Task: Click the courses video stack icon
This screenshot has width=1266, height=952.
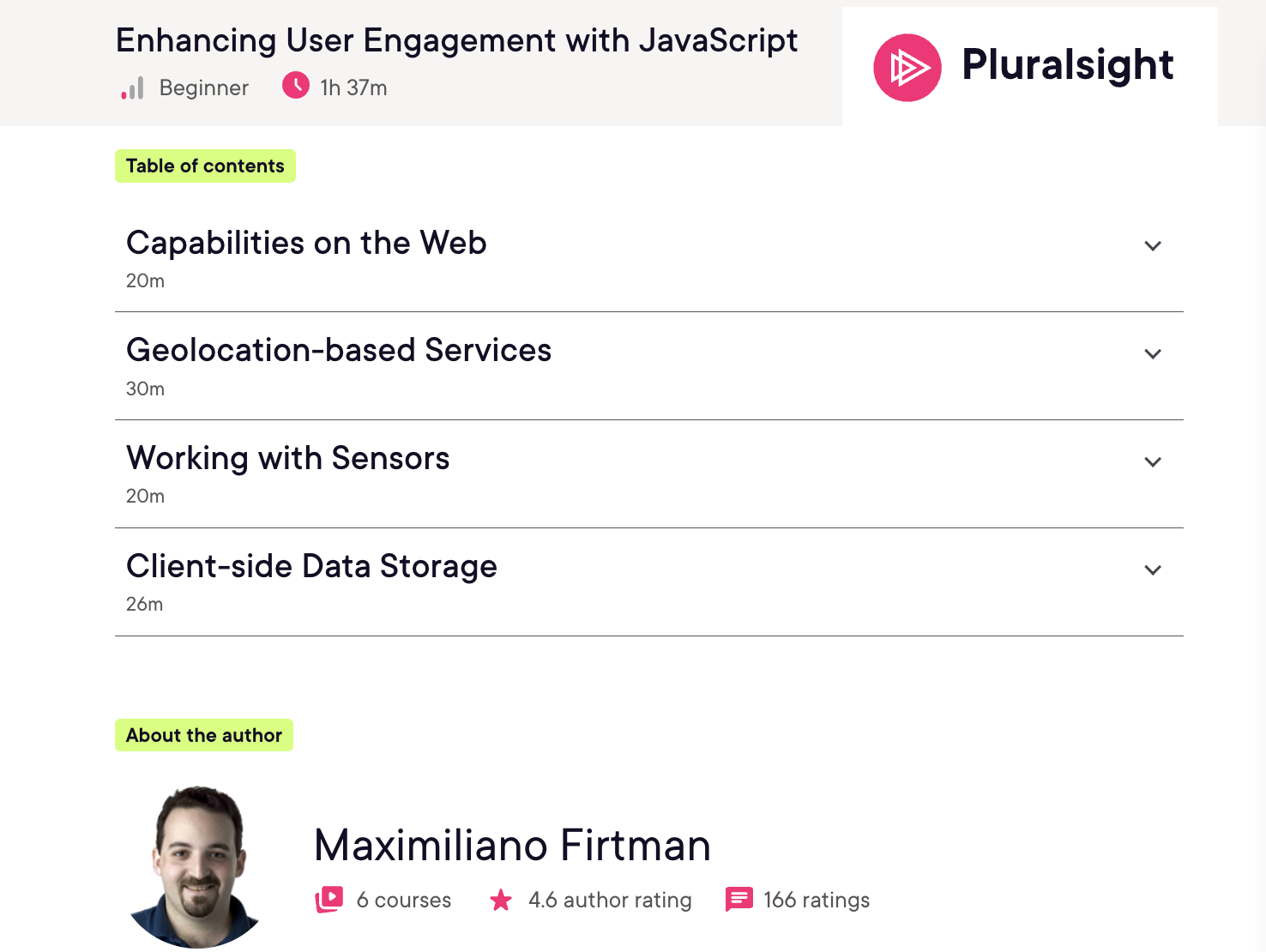Action: (329, 899)
